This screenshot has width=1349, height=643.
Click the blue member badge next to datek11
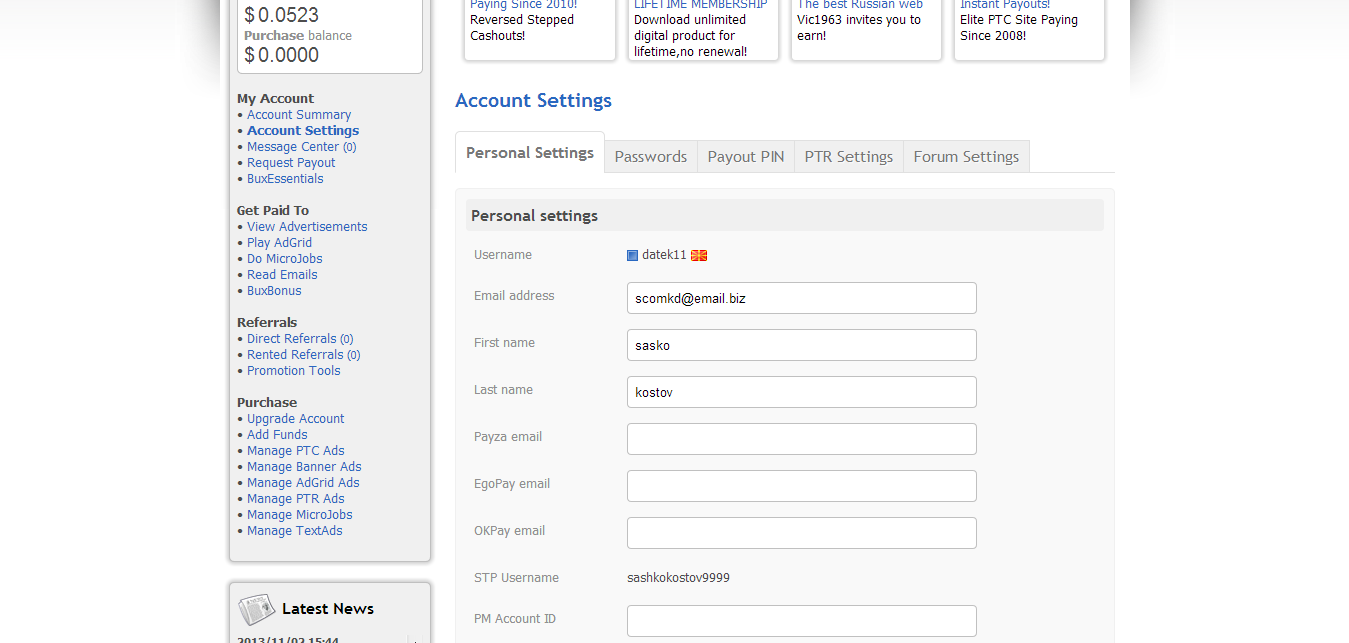point(632,255)
